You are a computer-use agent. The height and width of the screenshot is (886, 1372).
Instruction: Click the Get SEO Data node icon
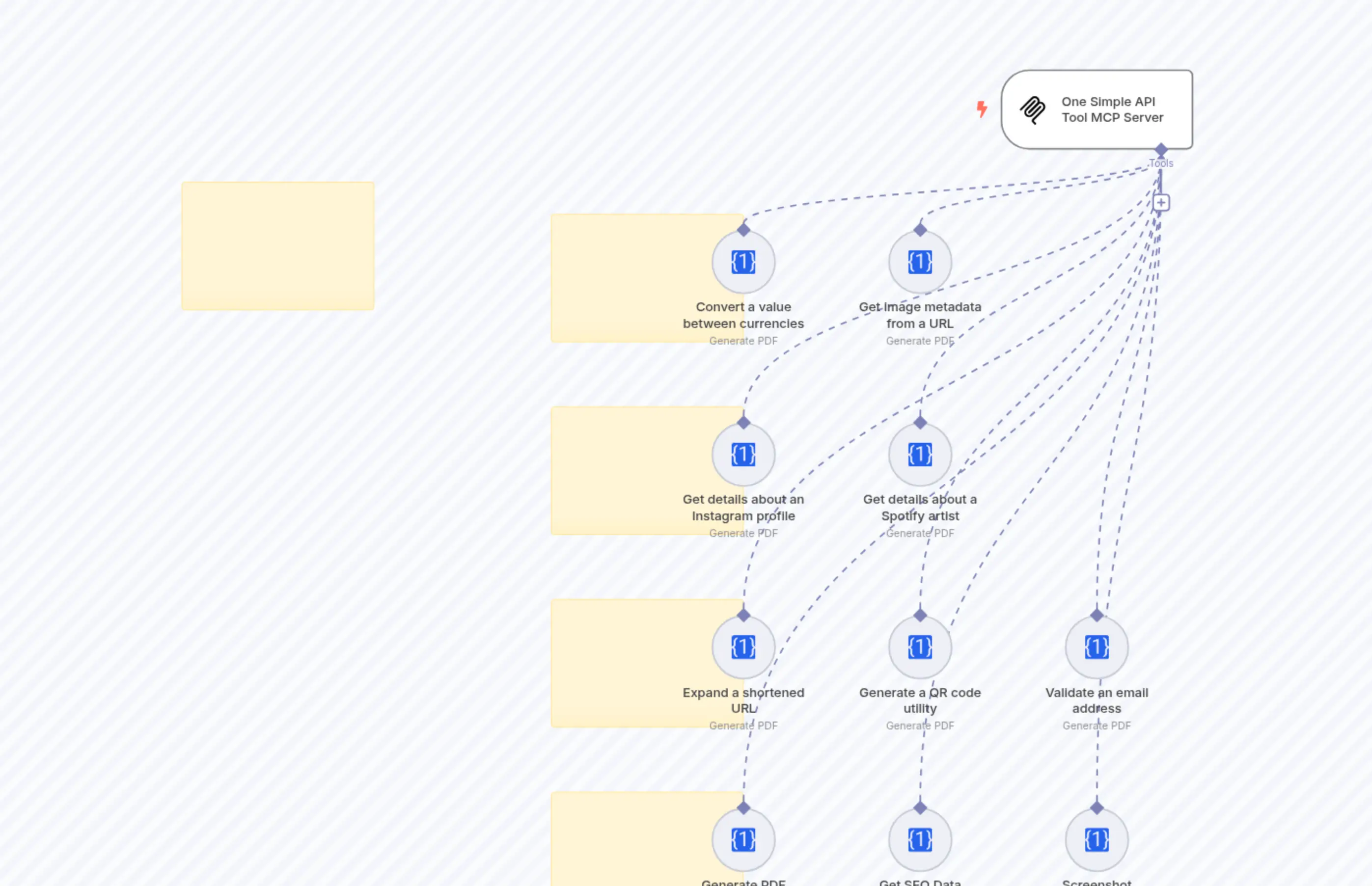click(x=920, y=840)
